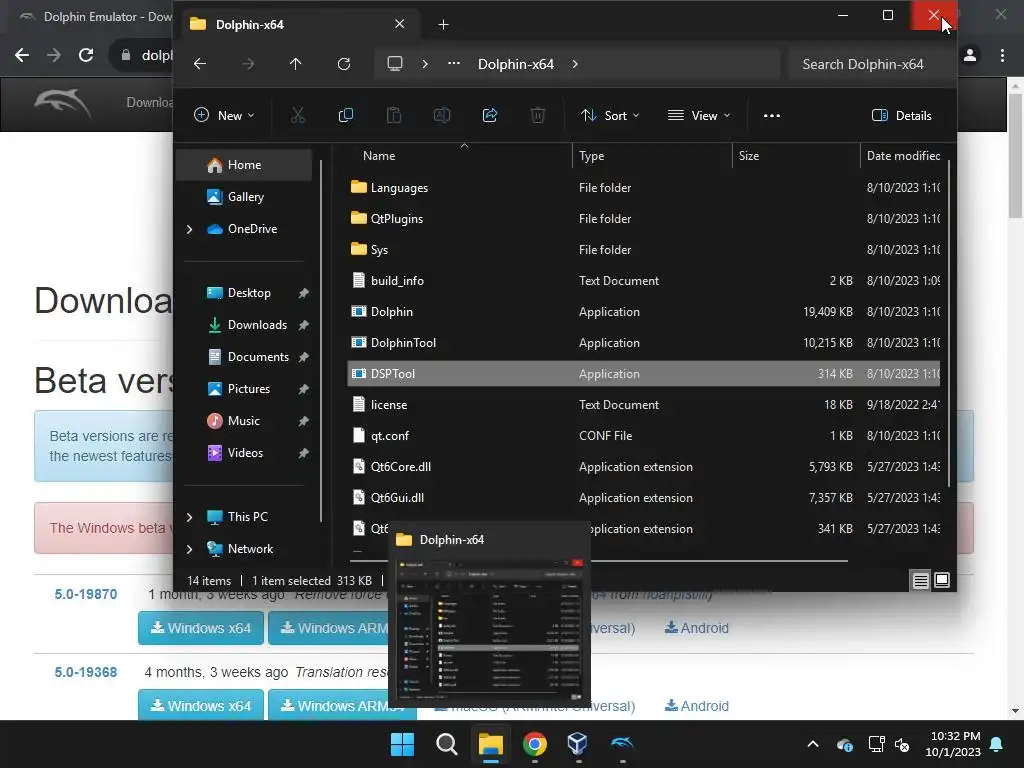Click the Cut icon in Explorer toolbar
Viewport: 1024px width, 768px height.
[x=298, y=116]
